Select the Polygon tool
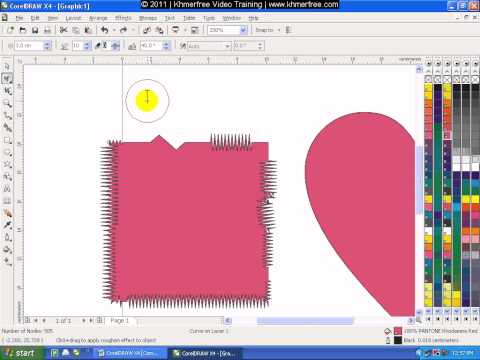 [7, 164]
